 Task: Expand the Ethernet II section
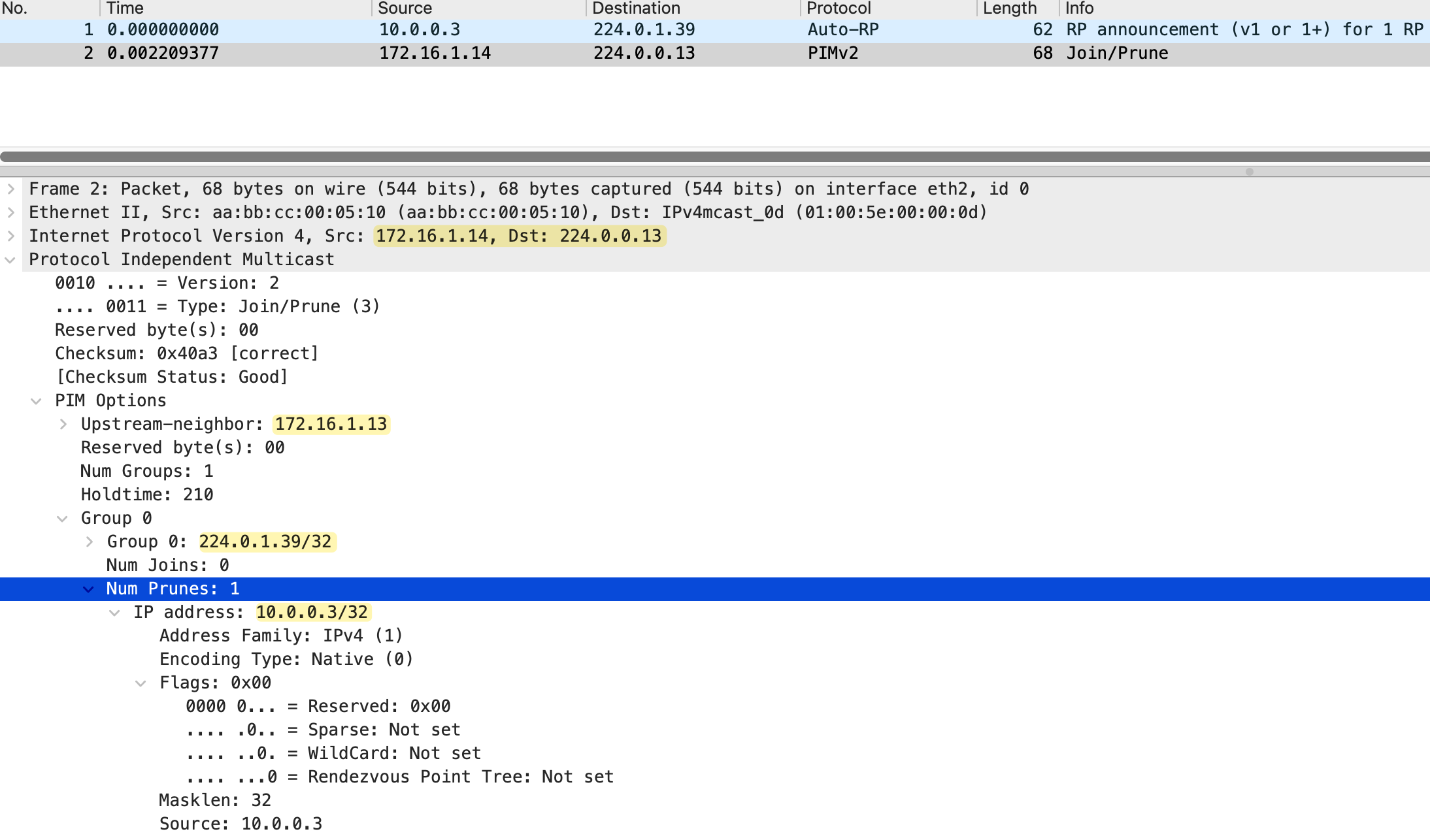pyautogui.click(x=11, y=212)
